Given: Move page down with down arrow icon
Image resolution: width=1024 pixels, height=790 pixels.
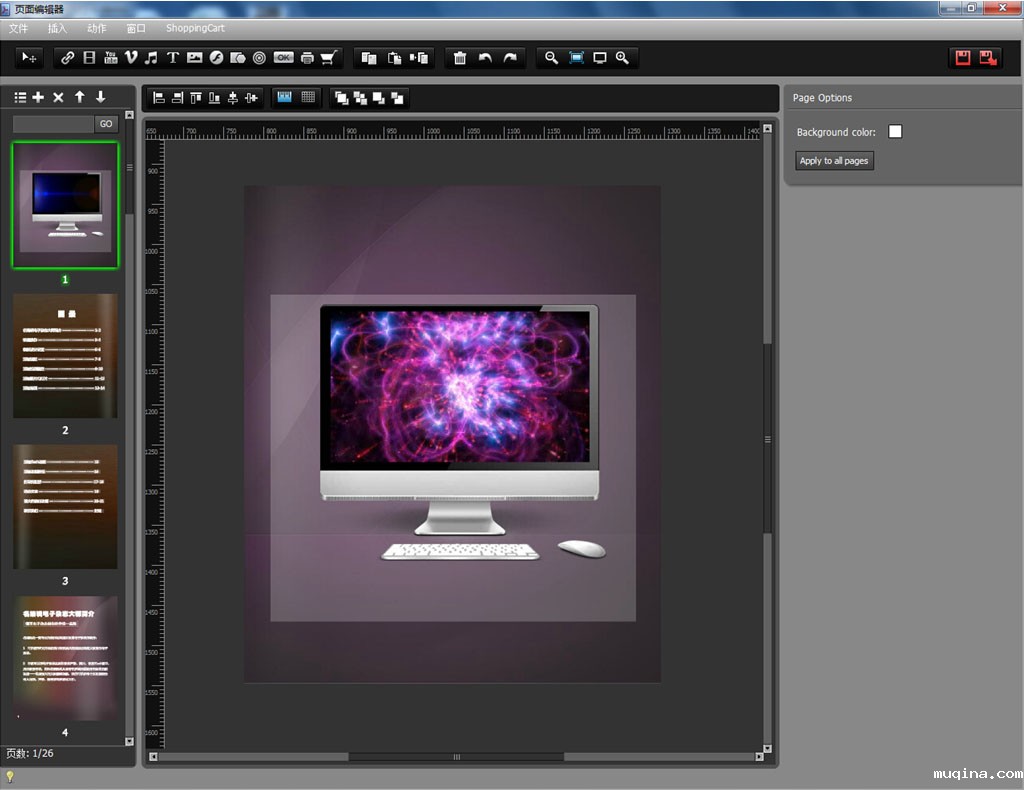Looking at the screenshot, I should pyautogui.click(x=100, y=97).
